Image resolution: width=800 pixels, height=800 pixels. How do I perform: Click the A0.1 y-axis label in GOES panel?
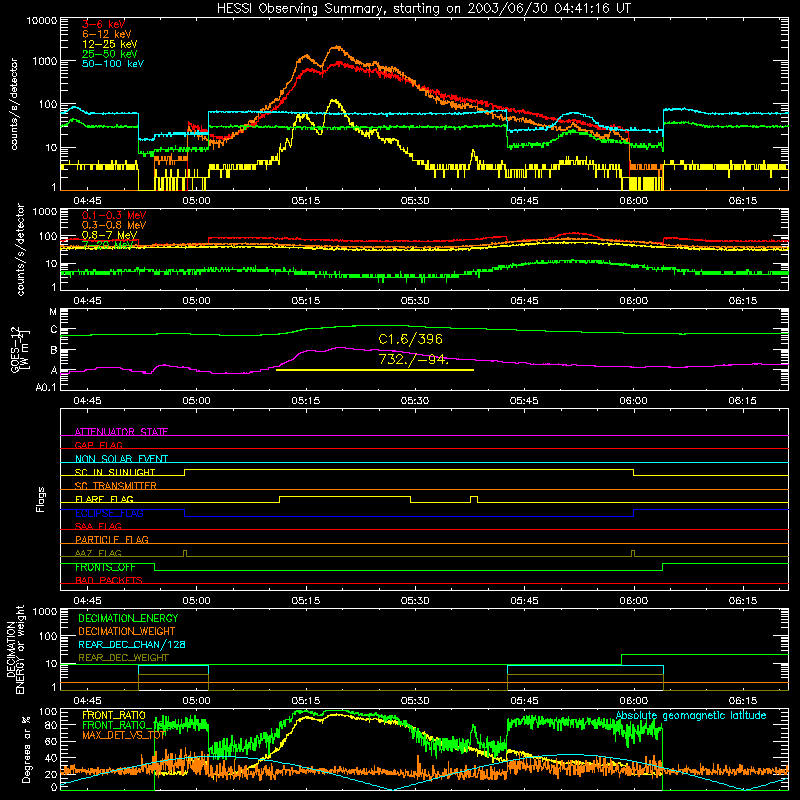pos(45,388)
